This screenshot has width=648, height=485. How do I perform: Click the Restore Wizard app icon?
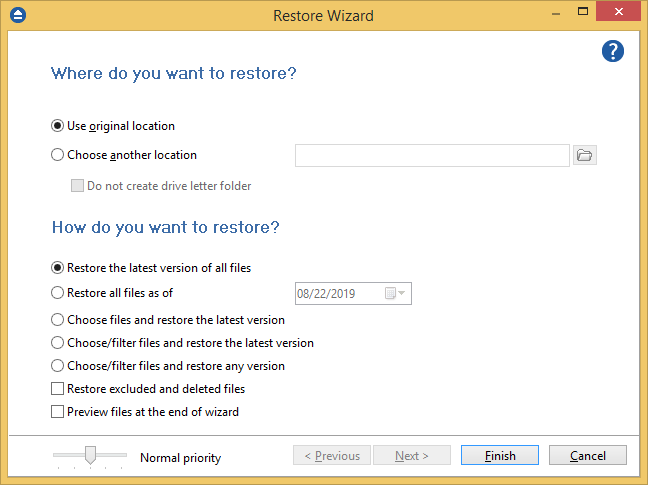coord(18,15)
